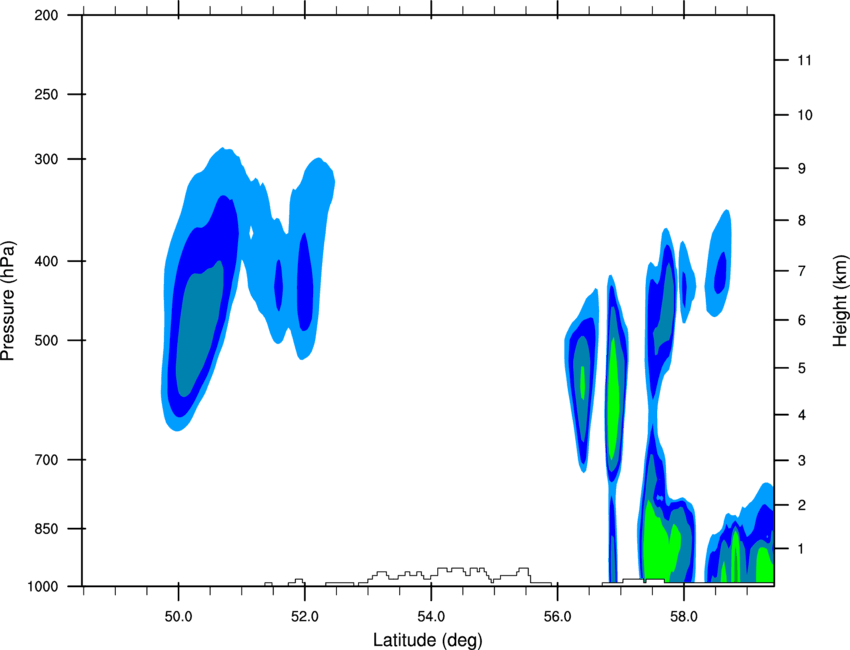Pick the 11 km height label

click(804, 60)
